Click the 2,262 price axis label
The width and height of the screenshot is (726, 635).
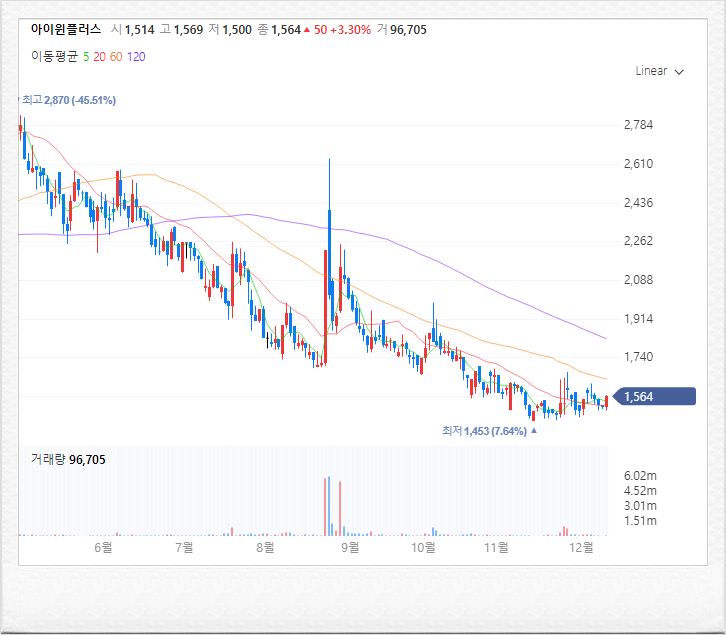point(638,241)
